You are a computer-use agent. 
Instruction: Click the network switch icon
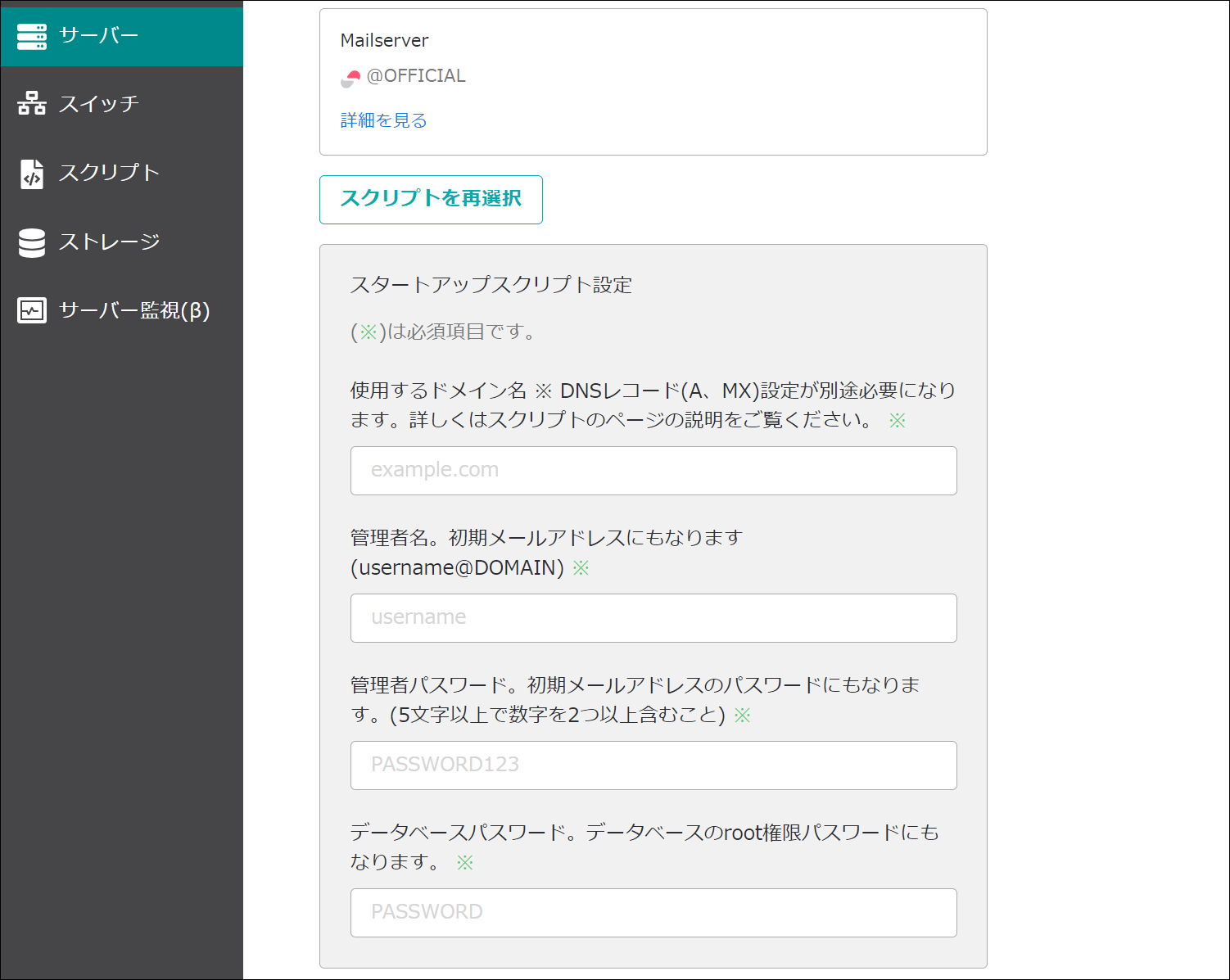pos(32,104)
